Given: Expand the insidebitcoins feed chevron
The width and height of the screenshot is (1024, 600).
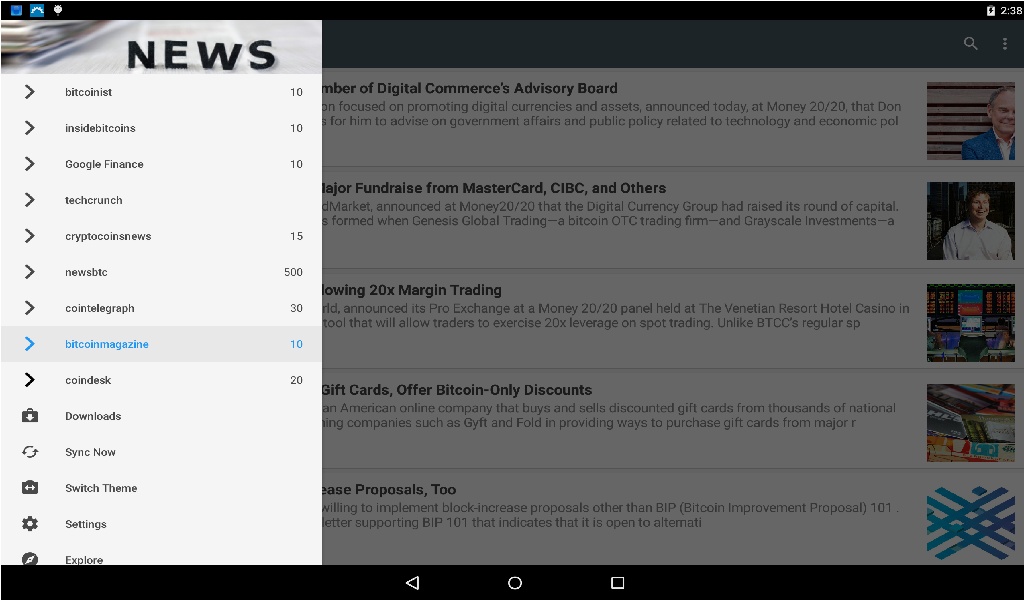Looking at the screenshot, I should pyautogui.click(x=29, y=128).
